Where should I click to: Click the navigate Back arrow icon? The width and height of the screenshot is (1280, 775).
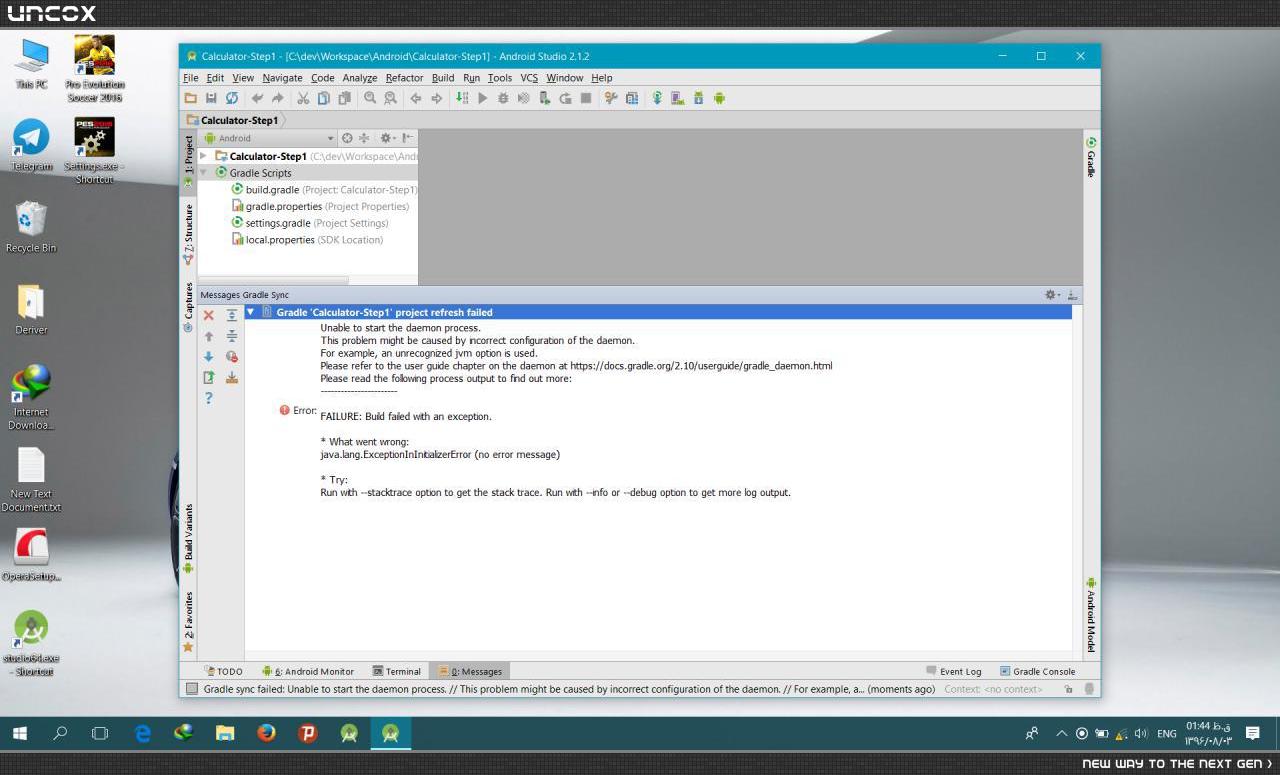click(416, 98)
